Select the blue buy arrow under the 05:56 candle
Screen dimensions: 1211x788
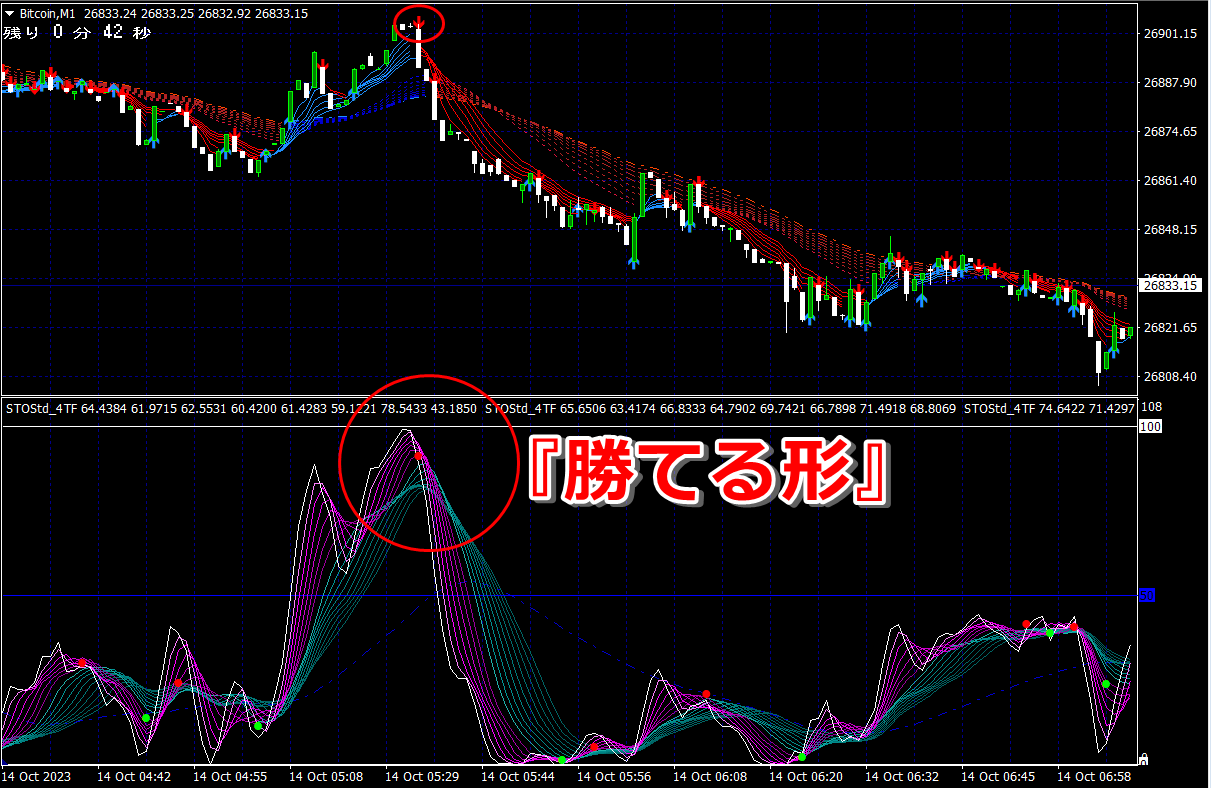click(x=633, y=263)
